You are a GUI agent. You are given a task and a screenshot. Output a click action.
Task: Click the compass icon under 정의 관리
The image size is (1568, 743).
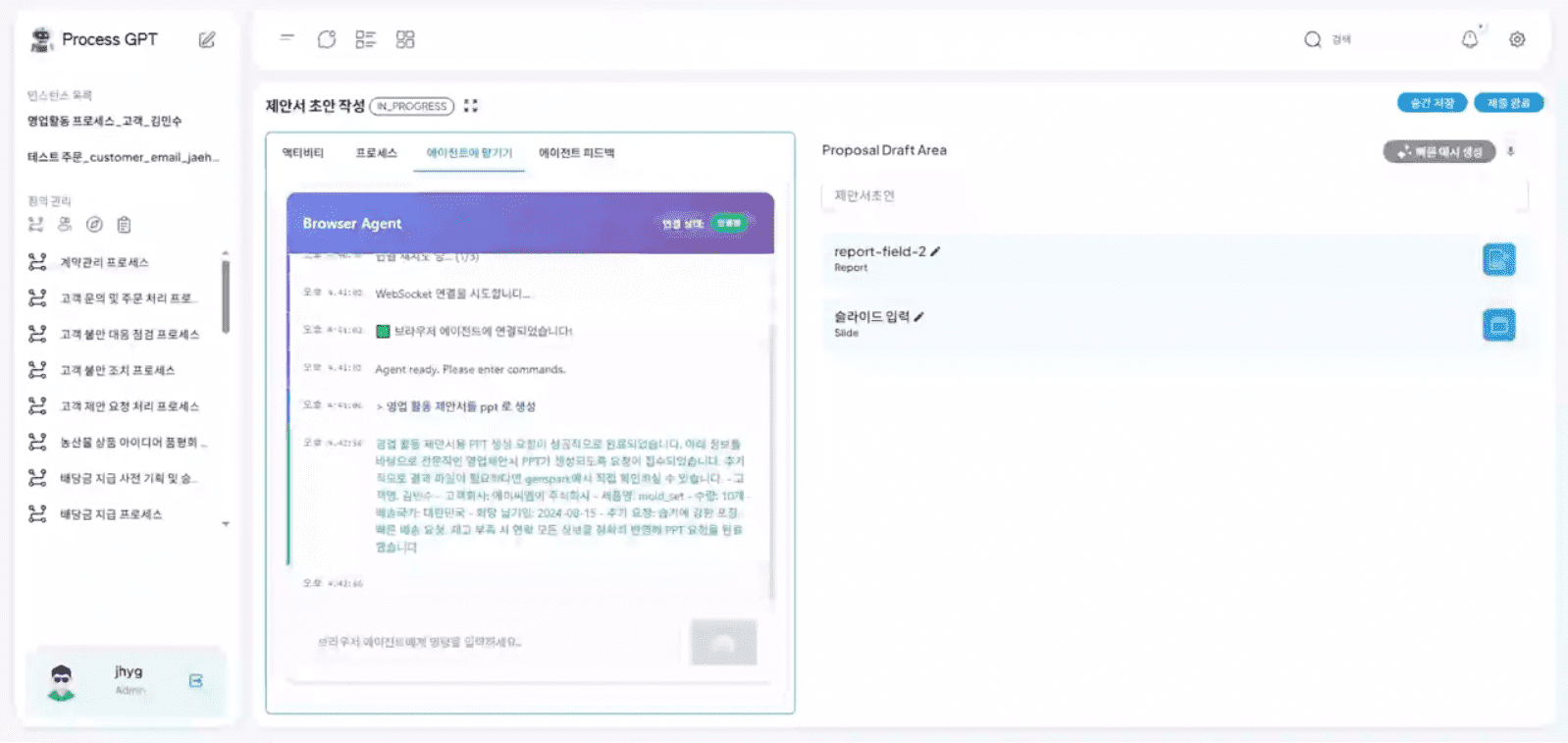pyautogui.click(x=94, y=225)
